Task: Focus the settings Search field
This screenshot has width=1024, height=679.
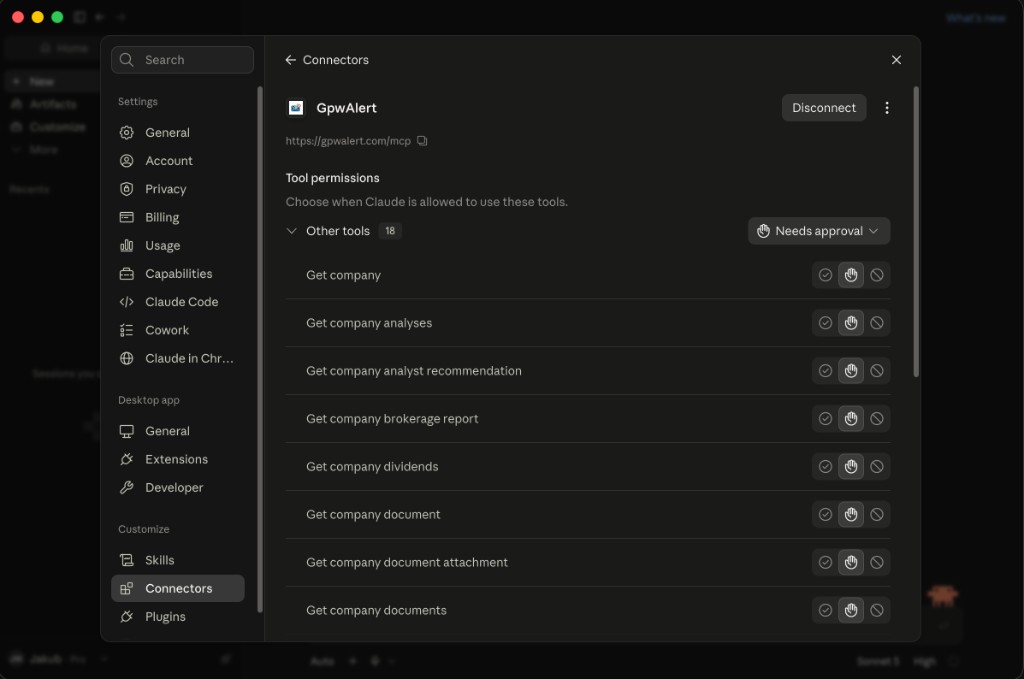Action: 182,60
